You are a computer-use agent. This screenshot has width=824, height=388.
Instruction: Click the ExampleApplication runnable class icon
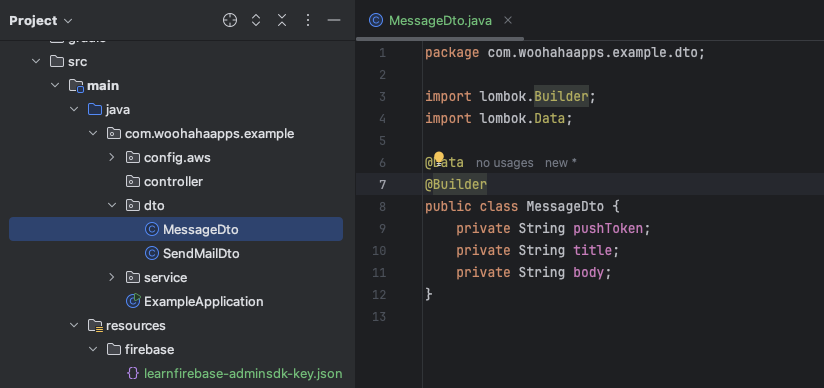pyautogui.click(x=133, y=301)
